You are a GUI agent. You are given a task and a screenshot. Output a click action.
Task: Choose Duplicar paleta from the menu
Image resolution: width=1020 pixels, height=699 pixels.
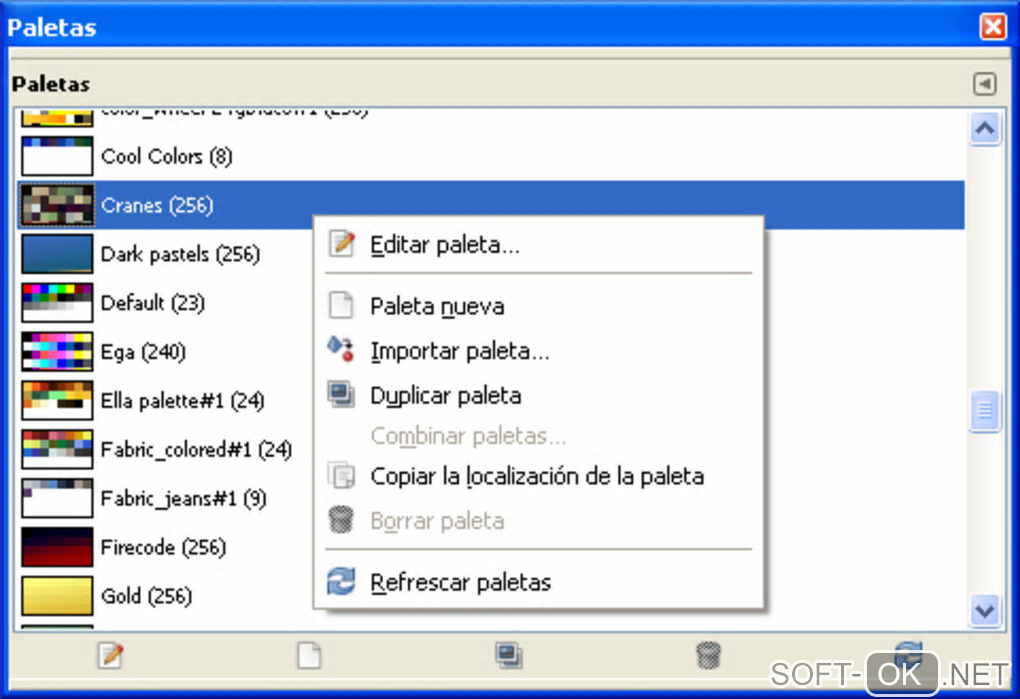point(445,395)
